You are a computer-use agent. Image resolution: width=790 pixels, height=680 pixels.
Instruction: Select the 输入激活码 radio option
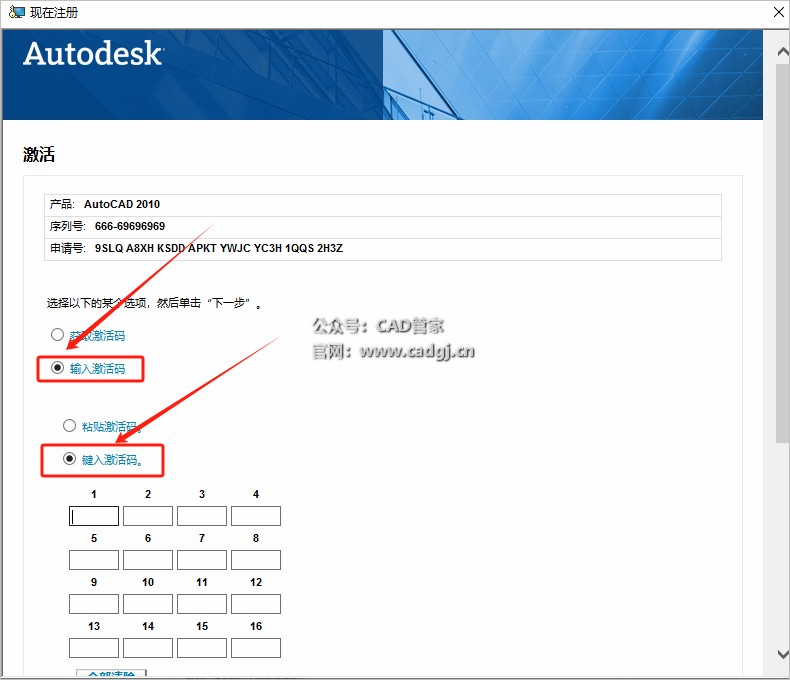point(57,368)
